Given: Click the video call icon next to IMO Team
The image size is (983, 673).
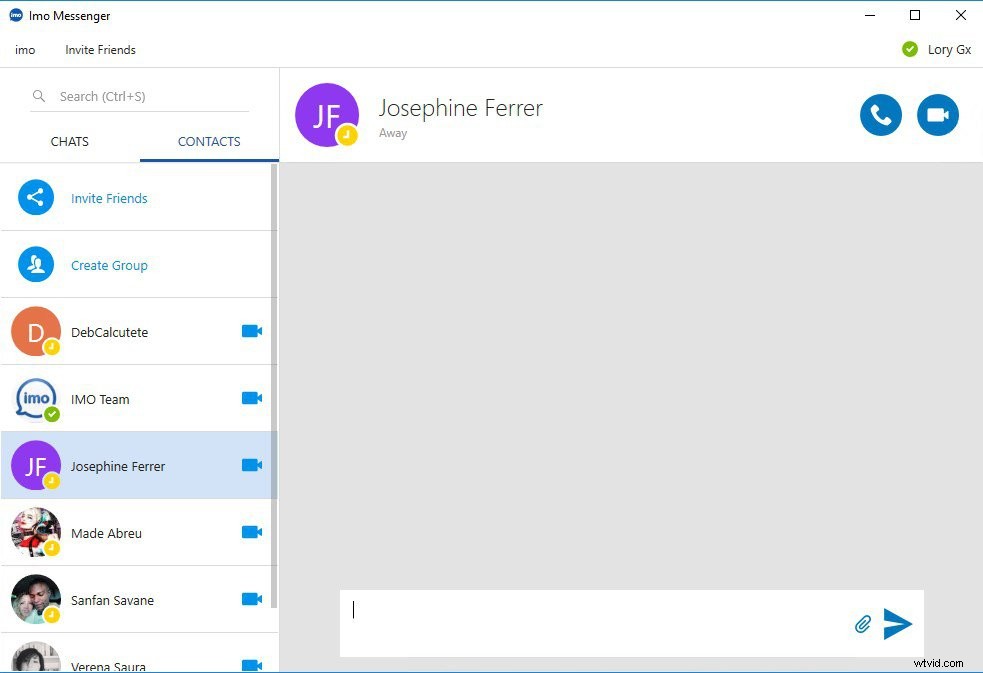Looking at the screenshot, I should point(251,397).
